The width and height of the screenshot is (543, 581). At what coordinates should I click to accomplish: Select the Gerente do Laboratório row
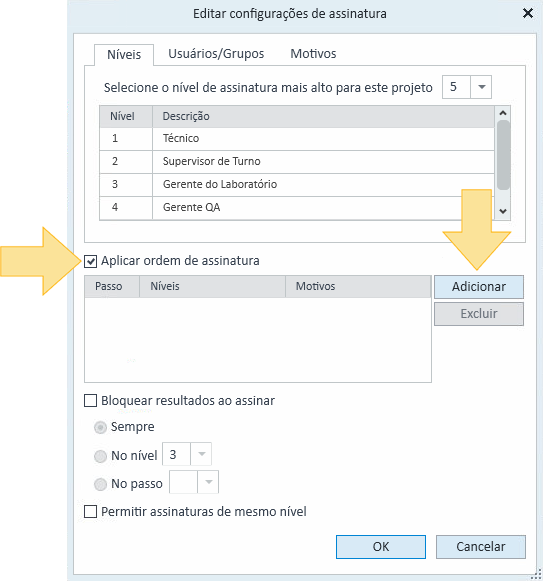point(297,185)
